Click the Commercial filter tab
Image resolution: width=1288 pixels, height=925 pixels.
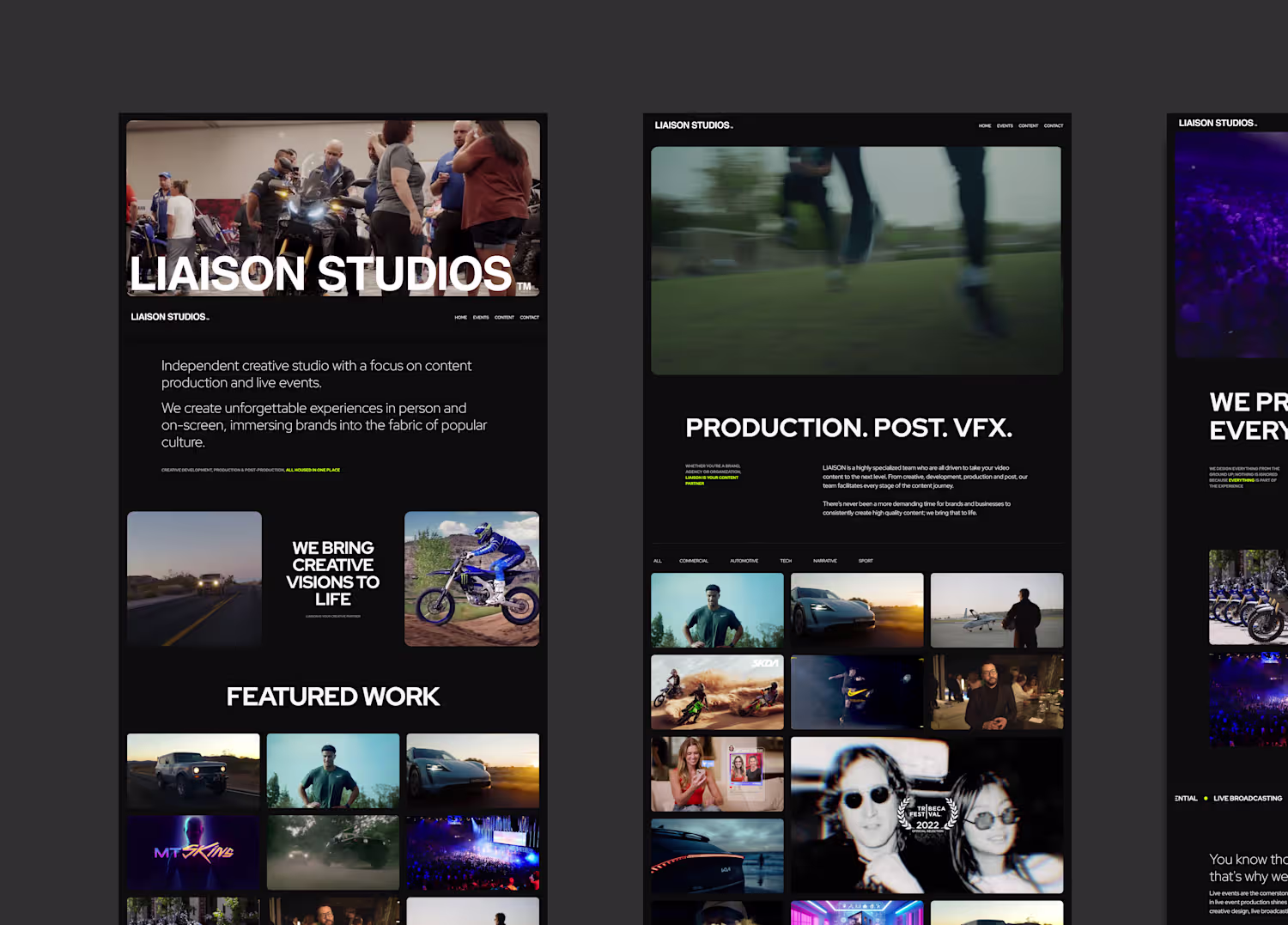pos(694,561)
